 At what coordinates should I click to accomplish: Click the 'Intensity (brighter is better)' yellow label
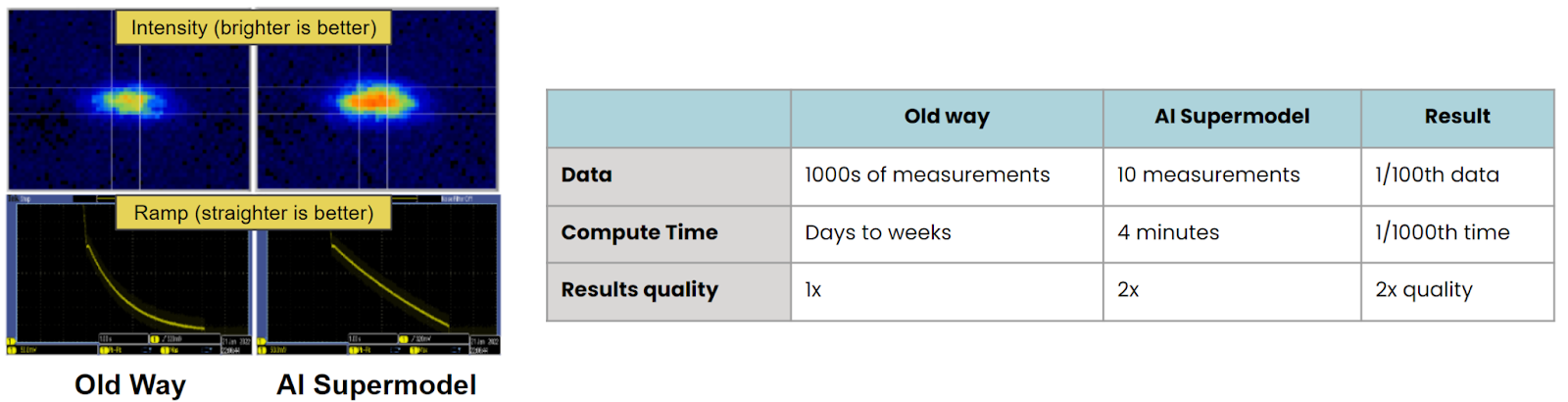tap(254, 27)
